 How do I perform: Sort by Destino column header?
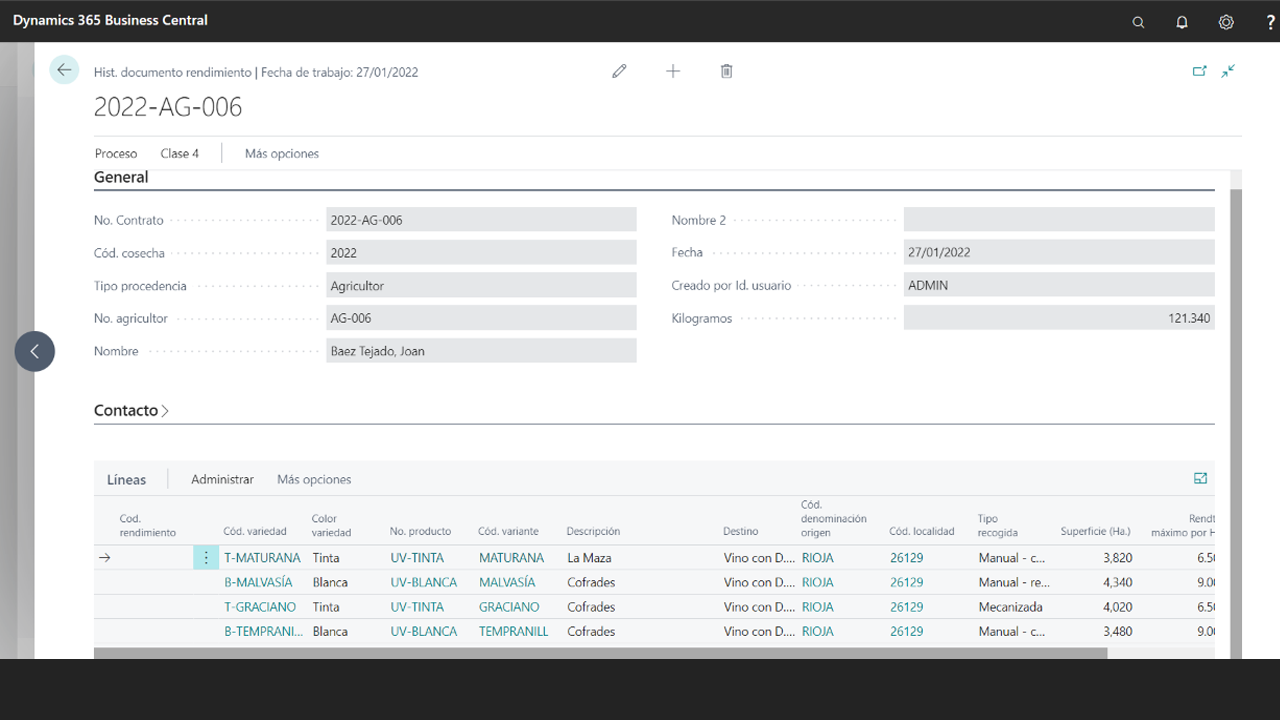[x=741, y=531]
